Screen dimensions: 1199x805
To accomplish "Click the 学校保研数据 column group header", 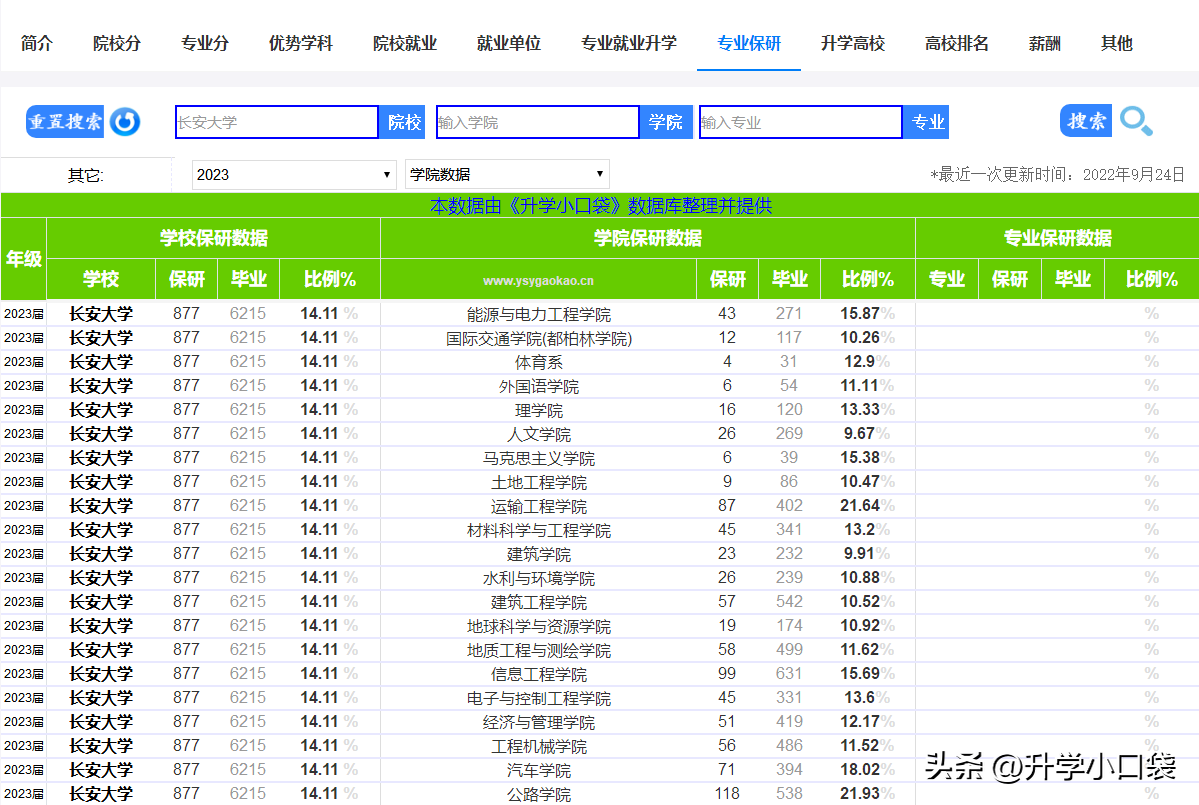I will tap(213, 239).
